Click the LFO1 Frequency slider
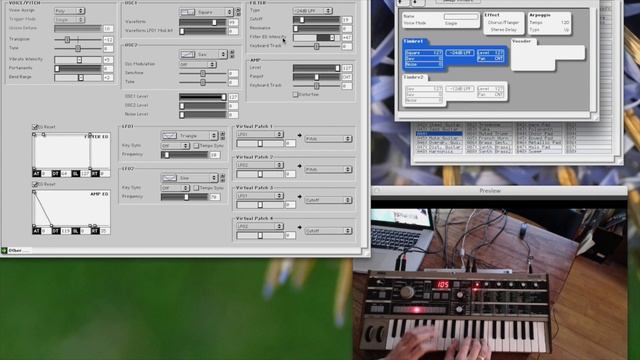This screenshot has height=360, width=640. pos(184,155)
